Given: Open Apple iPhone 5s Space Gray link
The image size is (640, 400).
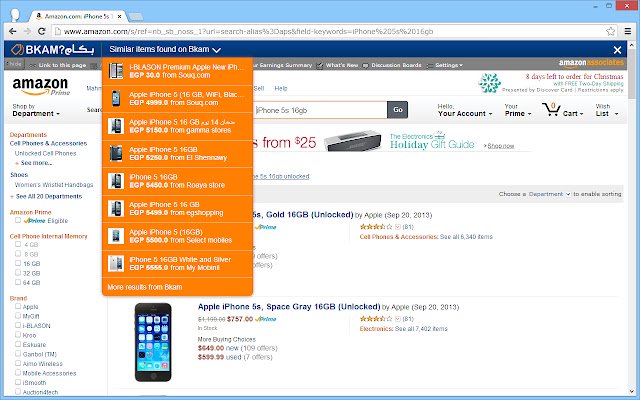Looking at the screenshot, I should tap(289, 307).
